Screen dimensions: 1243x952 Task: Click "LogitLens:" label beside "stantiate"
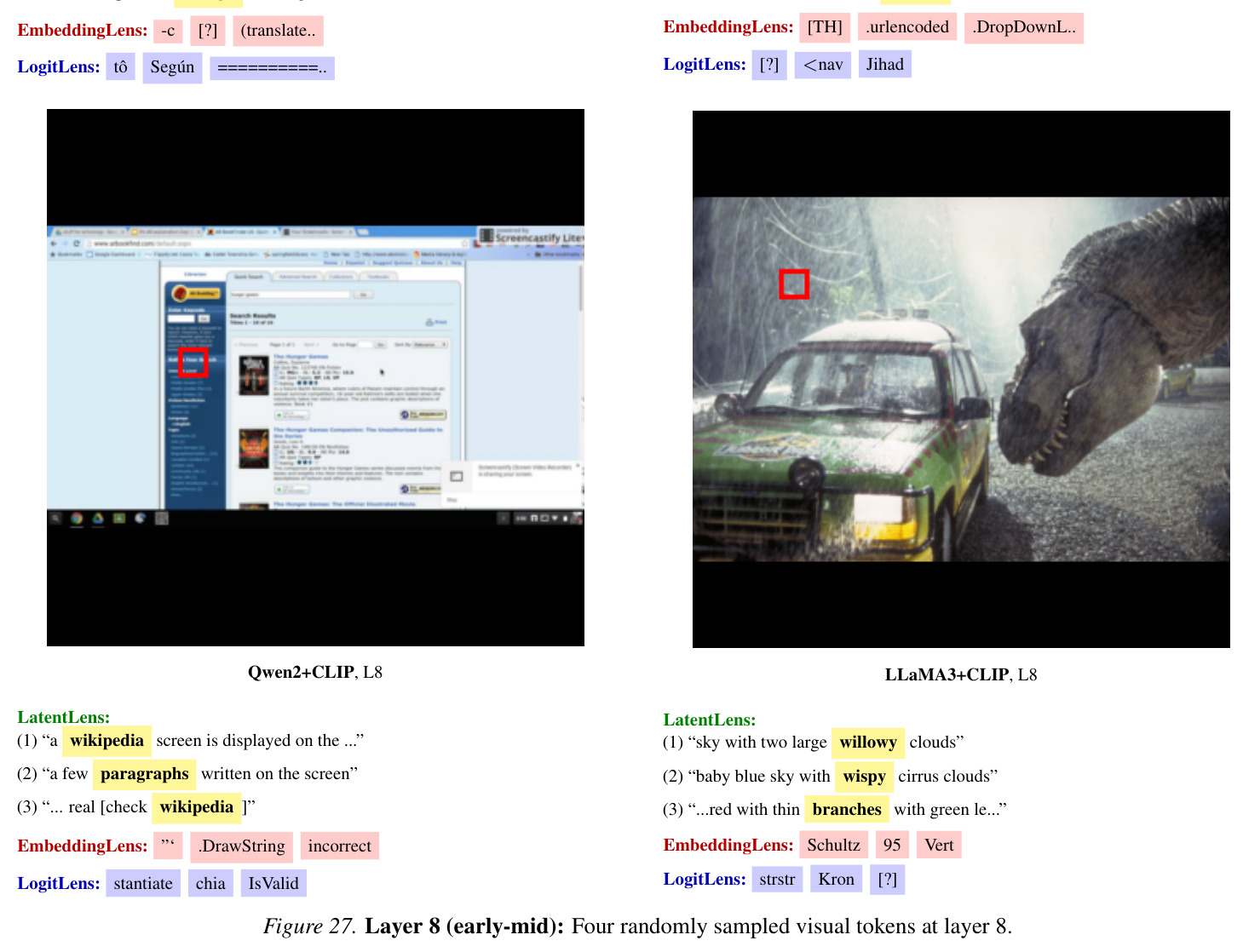point(59,884)
